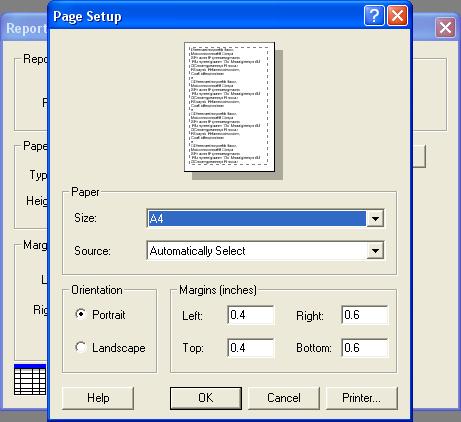Click the page preview thumbnail
The height and width of the screenshot is (422, 461).
pos(229,107)
